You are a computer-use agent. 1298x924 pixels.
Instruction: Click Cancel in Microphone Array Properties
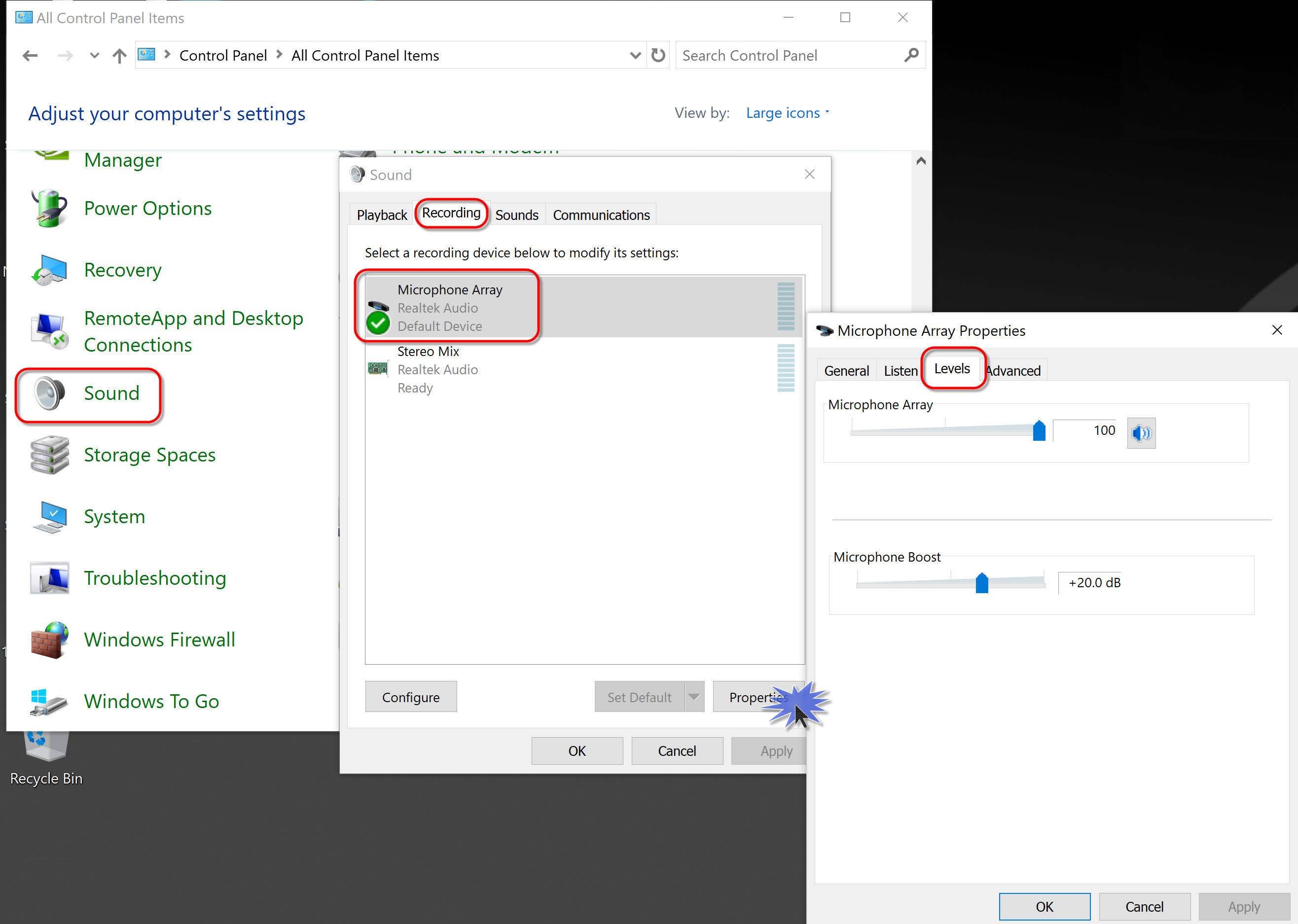(1144, 907)
